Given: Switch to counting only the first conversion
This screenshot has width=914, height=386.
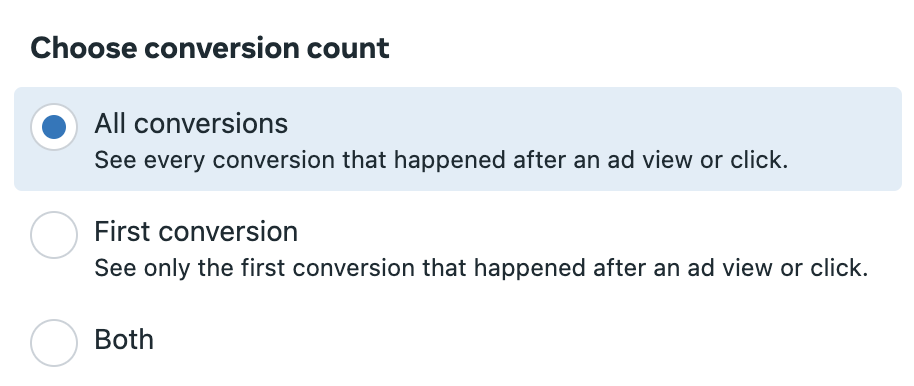Looking at the screenshot, I should (54, 235).
